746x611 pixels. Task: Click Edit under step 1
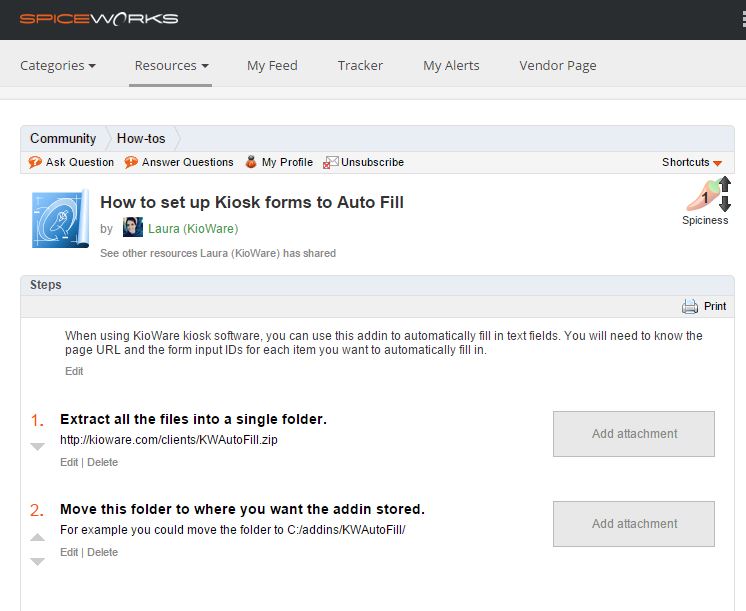(x=69, y=462)
